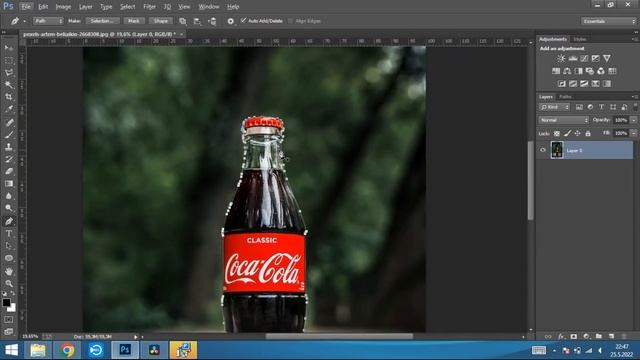Add a Hue/Saturation adjustment
The height and width of the screenshot is (360, 640).
point(556,71)
